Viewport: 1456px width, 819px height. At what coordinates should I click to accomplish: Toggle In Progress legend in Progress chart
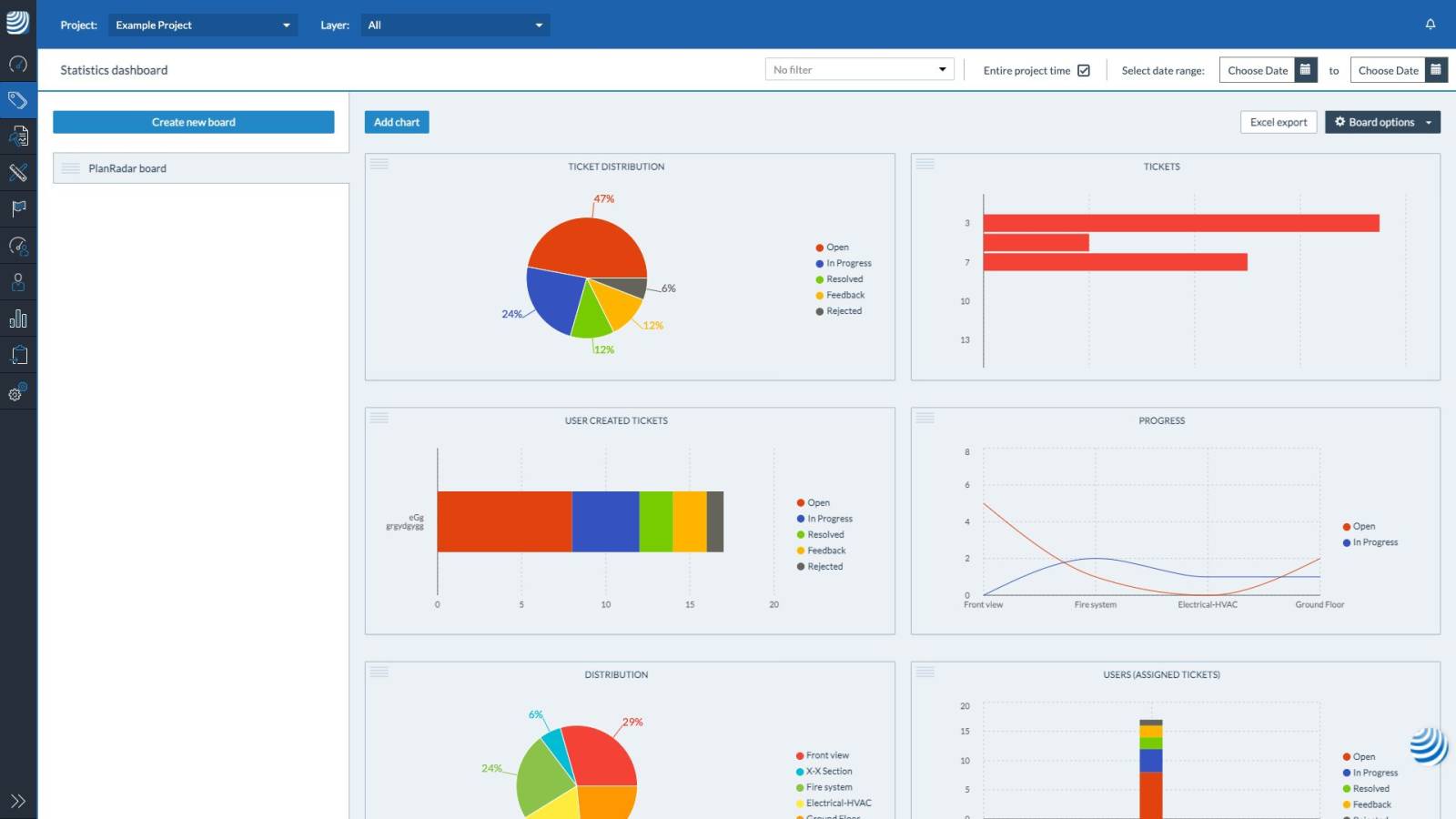tap(1374, 542)
